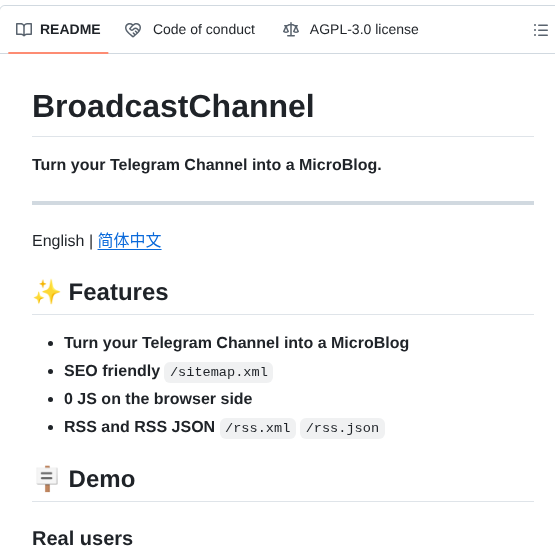The height and width of the screenshot is (555, 555).
Task: Click the /sitemap.xml code label
Action: (x=218, y=372)
